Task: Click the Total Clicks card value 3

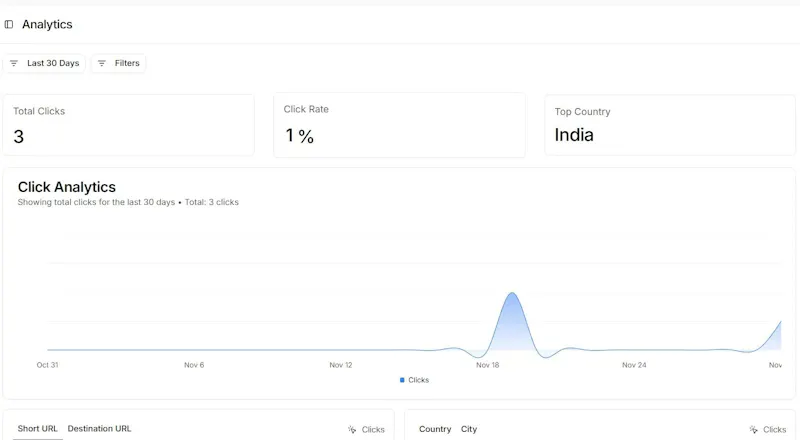Action: 18,137
